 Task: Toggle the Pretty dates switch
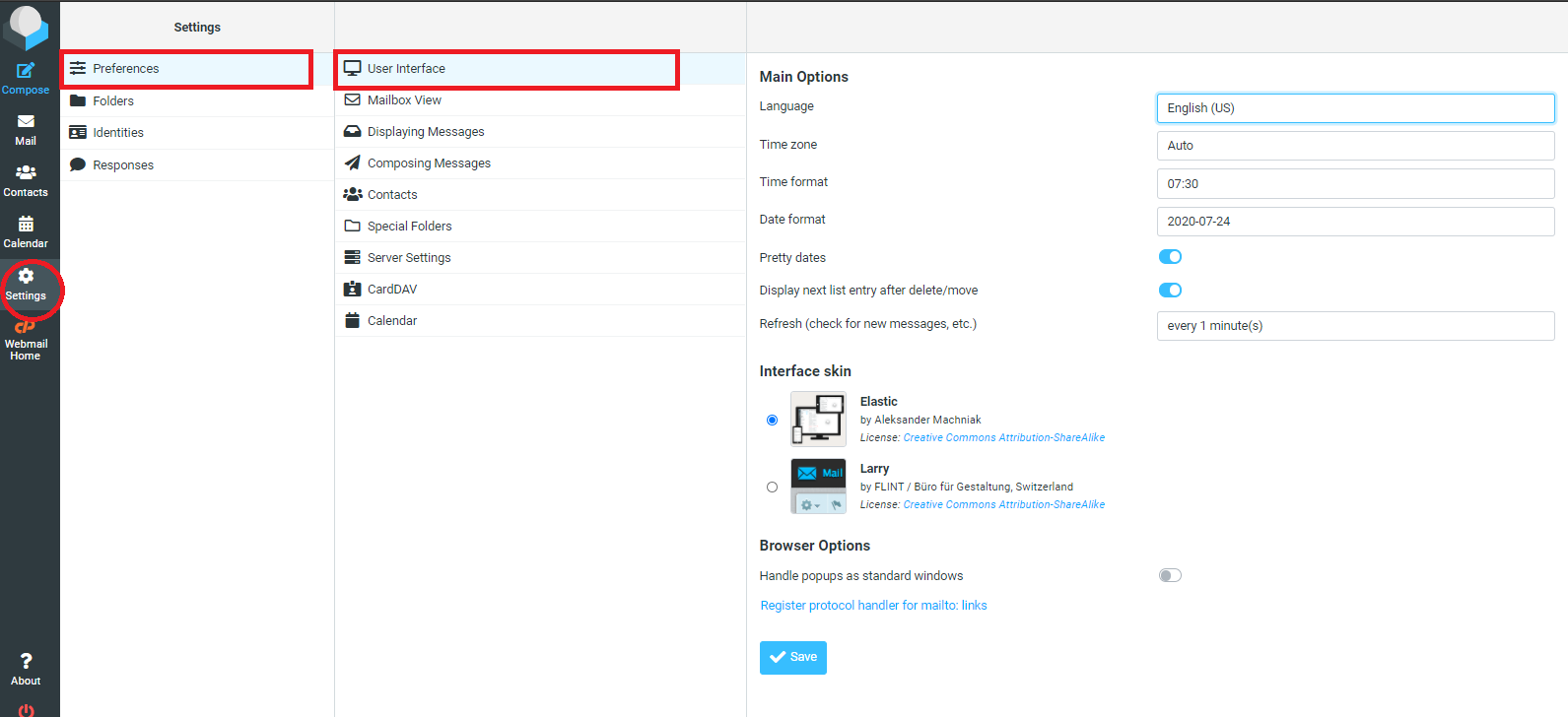(x=1170, y=257)
